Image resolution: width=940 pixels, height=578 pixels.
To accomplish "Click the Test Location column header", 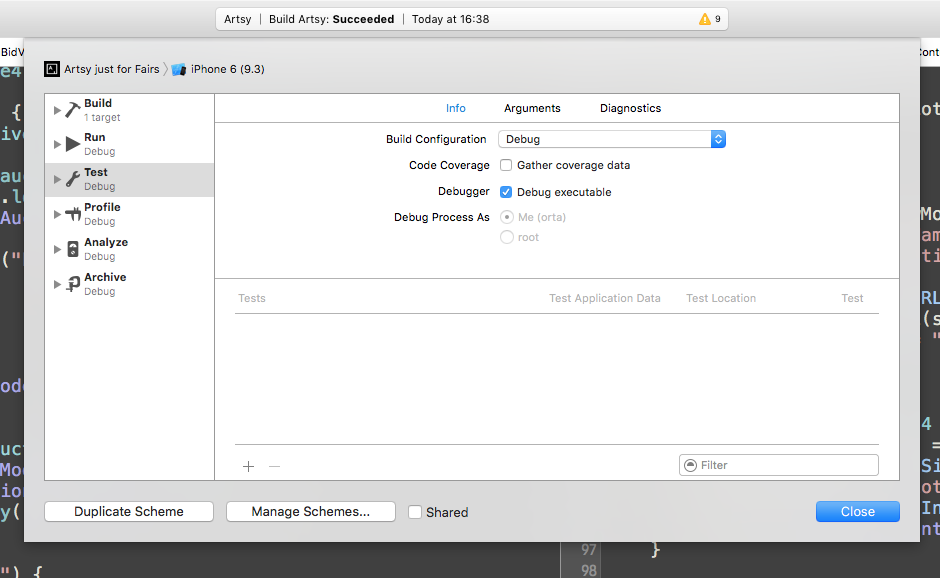I will tap(721, 298).
